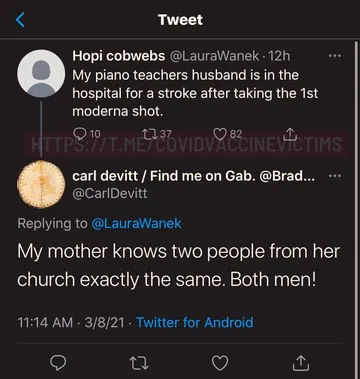Screen dimensions: 360x379
Task: Click the Tweet header title
Action: 180,20
